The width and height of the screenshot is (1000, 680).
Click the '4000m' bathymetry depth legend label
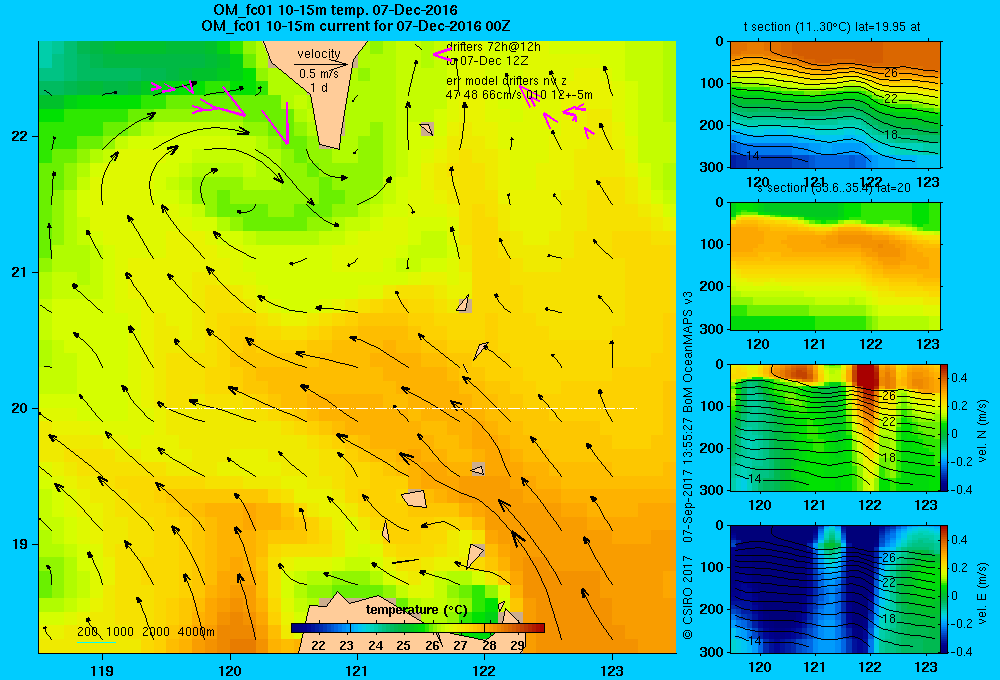tap(196, 632)
